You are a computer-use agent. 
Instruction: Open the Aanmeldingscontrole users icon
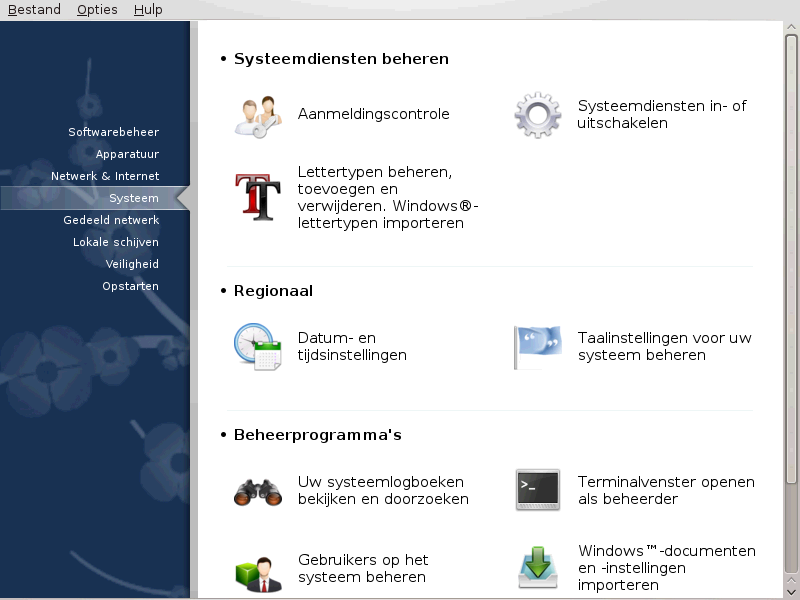pyautogui.click(x=258, y=116)
